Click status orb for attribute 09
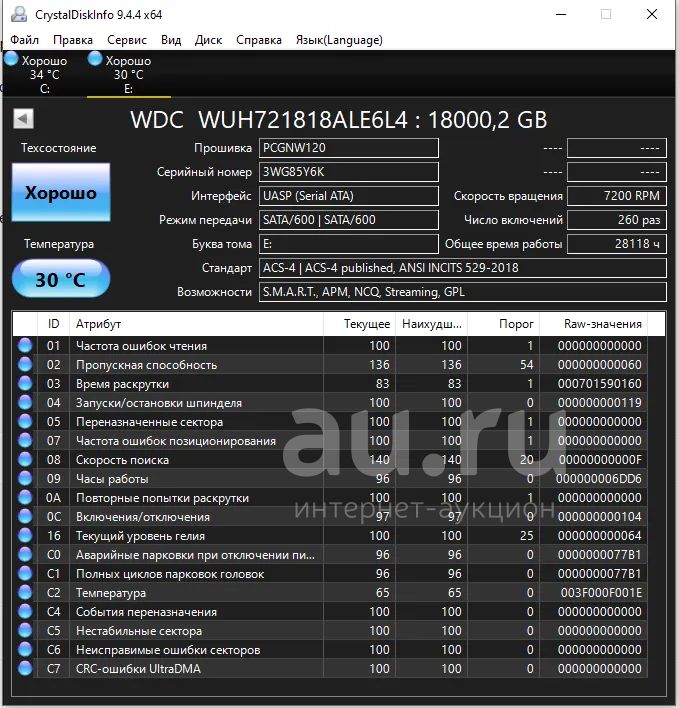The image size is (679, 708). tap(25, 478)
